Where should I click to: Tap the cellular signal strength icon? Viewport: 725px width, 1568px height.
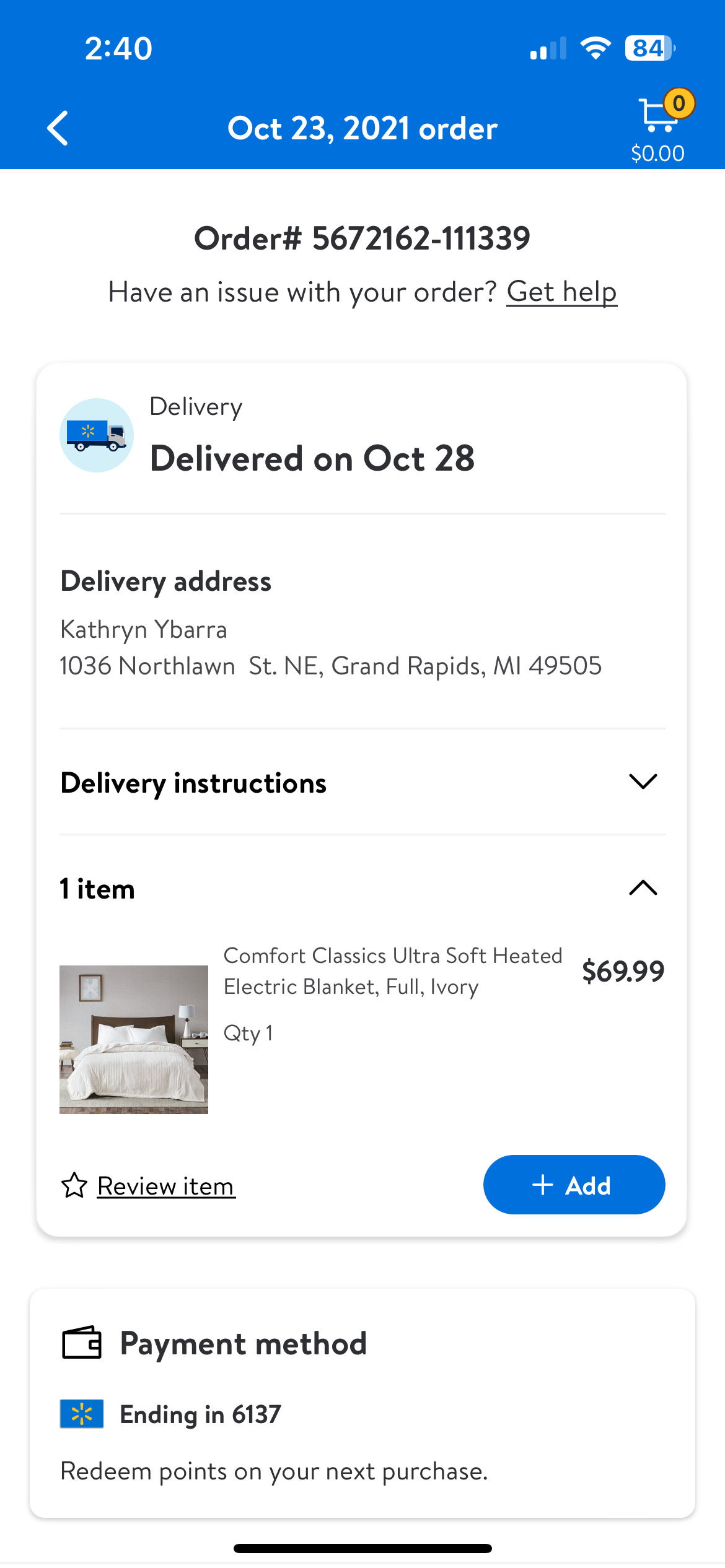click(548, 48)
